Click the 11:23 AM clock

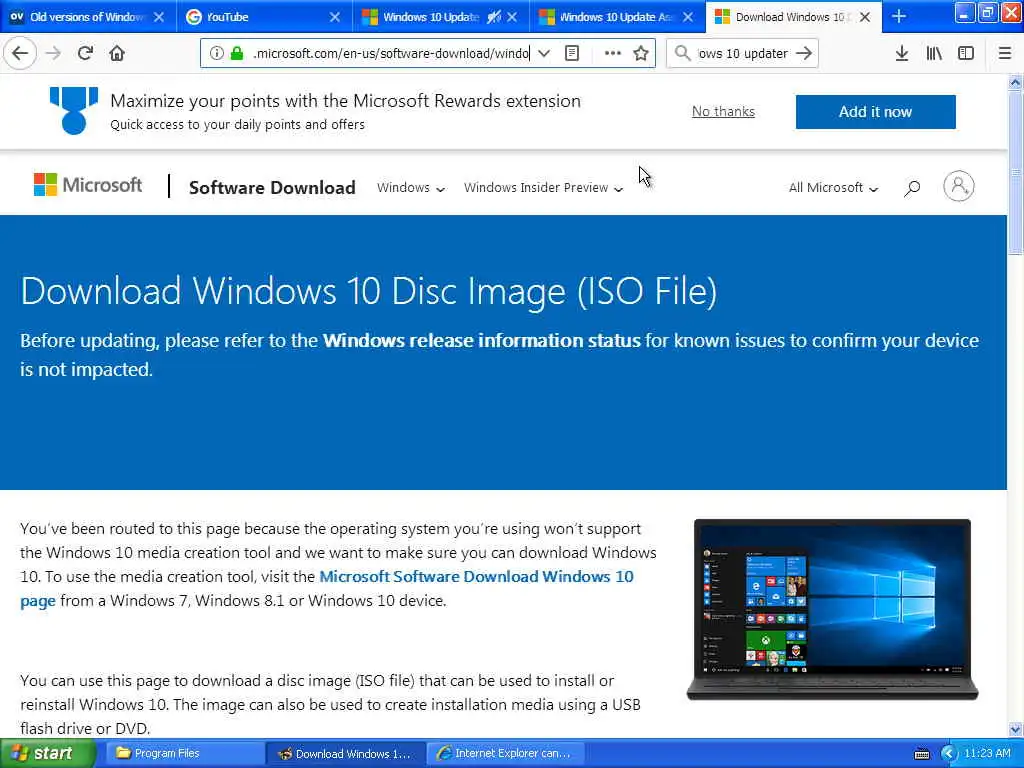pyautogui.click(x=987, y=753)
